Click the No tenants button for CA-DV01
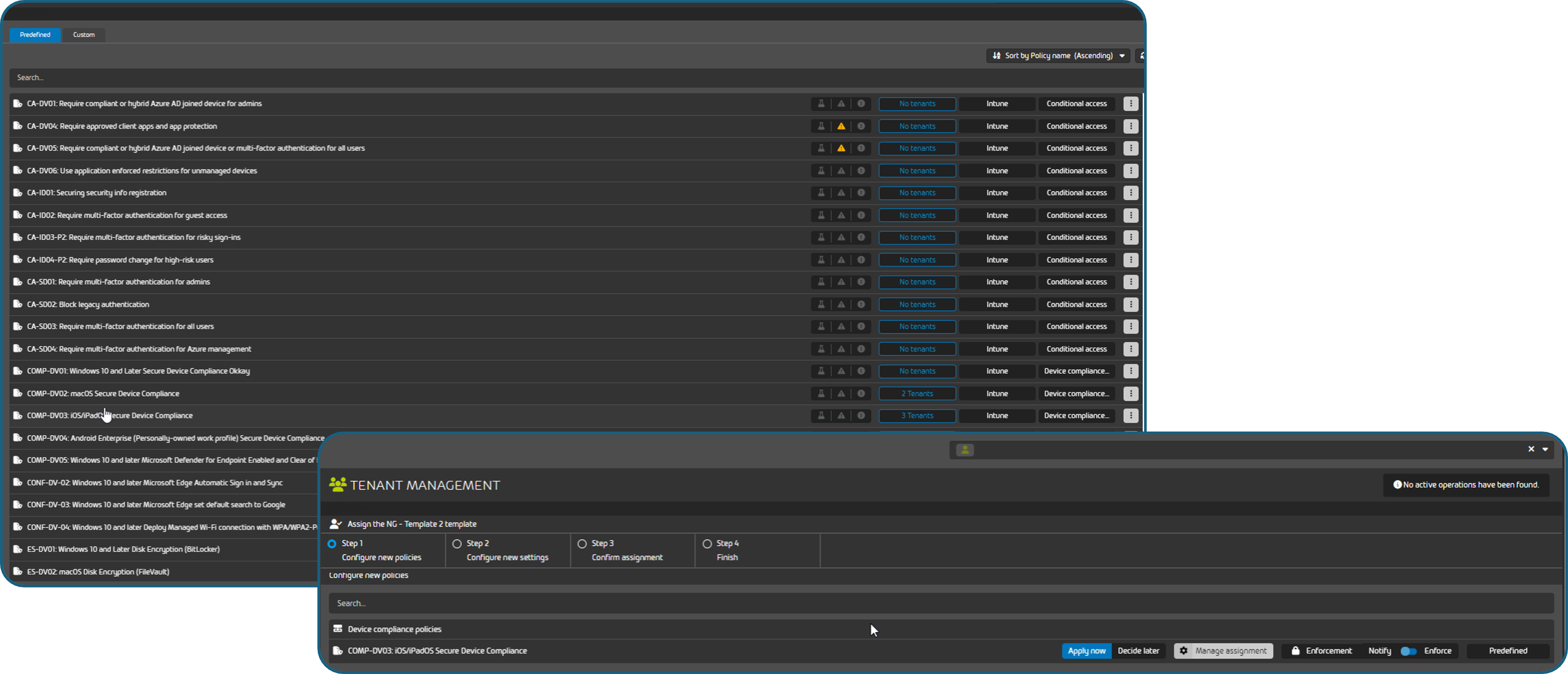1568x674 pixels. (917, 104)
